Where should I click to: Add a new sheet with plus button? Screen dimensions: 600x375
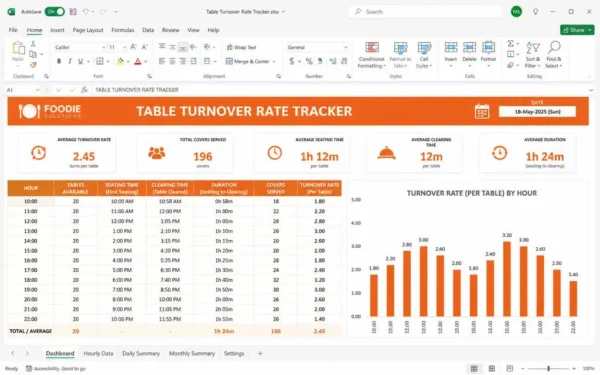coord(260,353)
